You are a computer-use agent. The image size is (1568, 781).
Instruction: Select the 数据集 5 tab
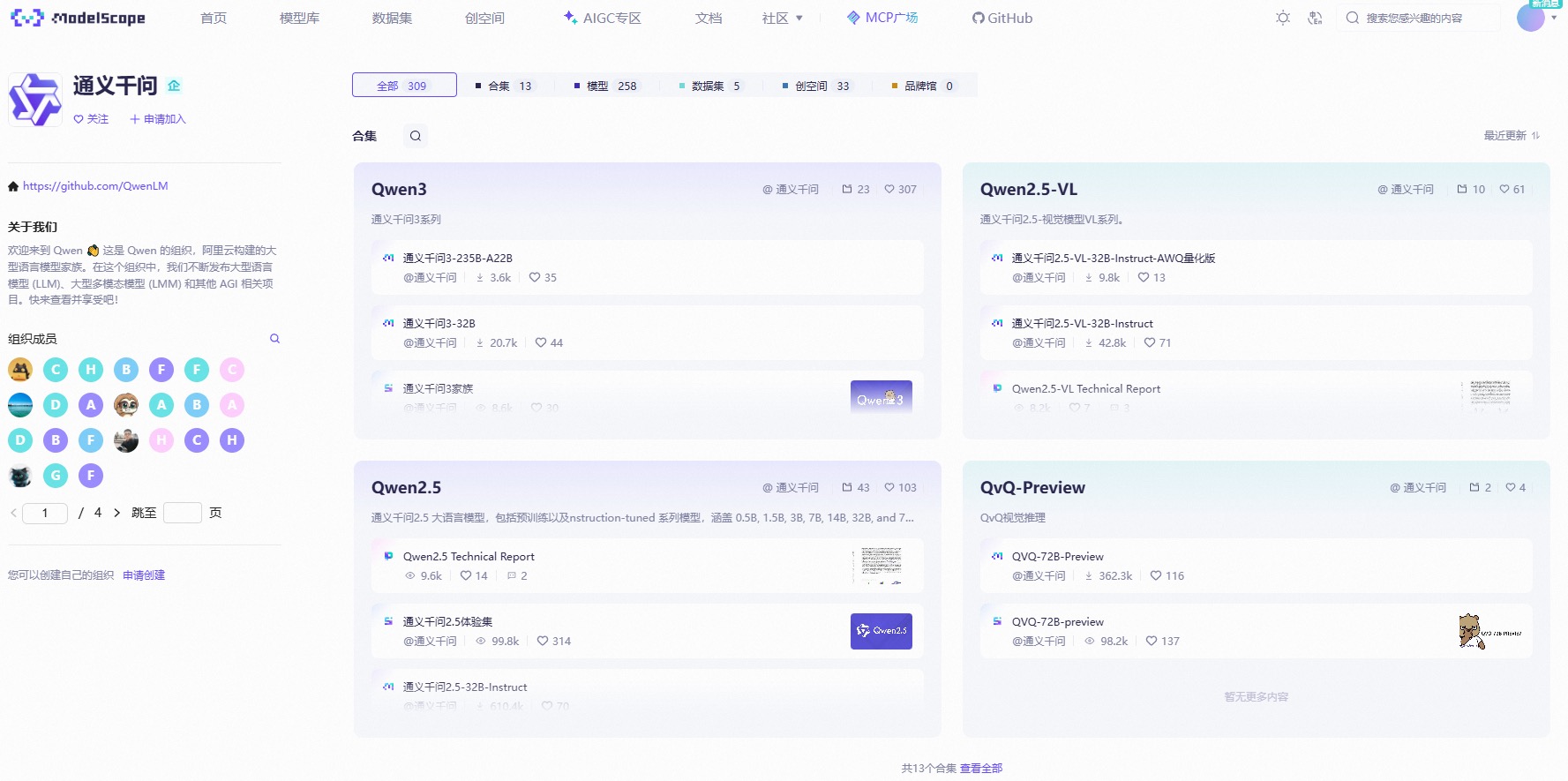tap(709, 86)
